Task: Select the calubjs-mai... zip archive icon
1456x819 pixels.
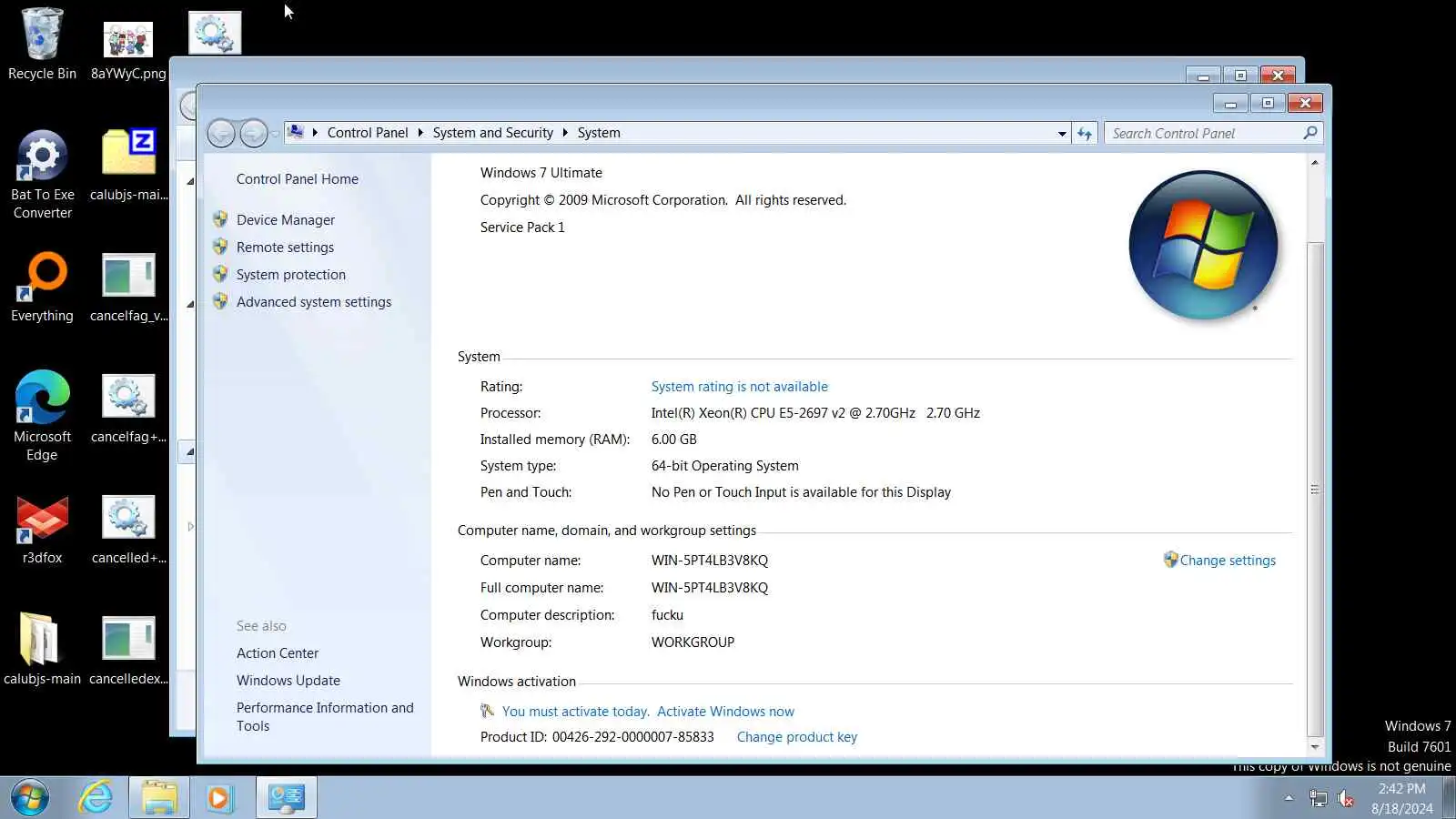Action: 128,165
